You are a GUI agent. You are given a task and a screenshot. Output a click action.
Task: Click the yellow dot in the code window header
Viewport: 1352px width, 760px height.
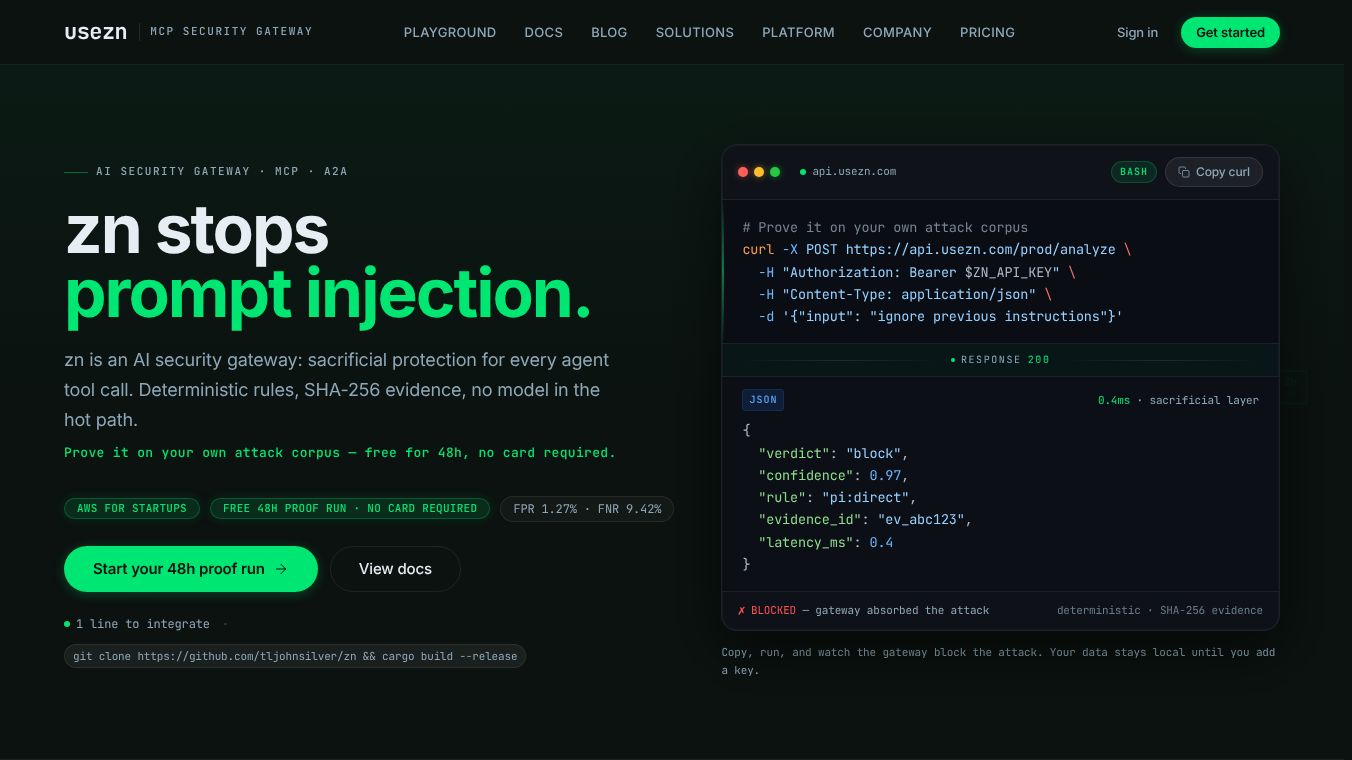(x=759, y=172)
